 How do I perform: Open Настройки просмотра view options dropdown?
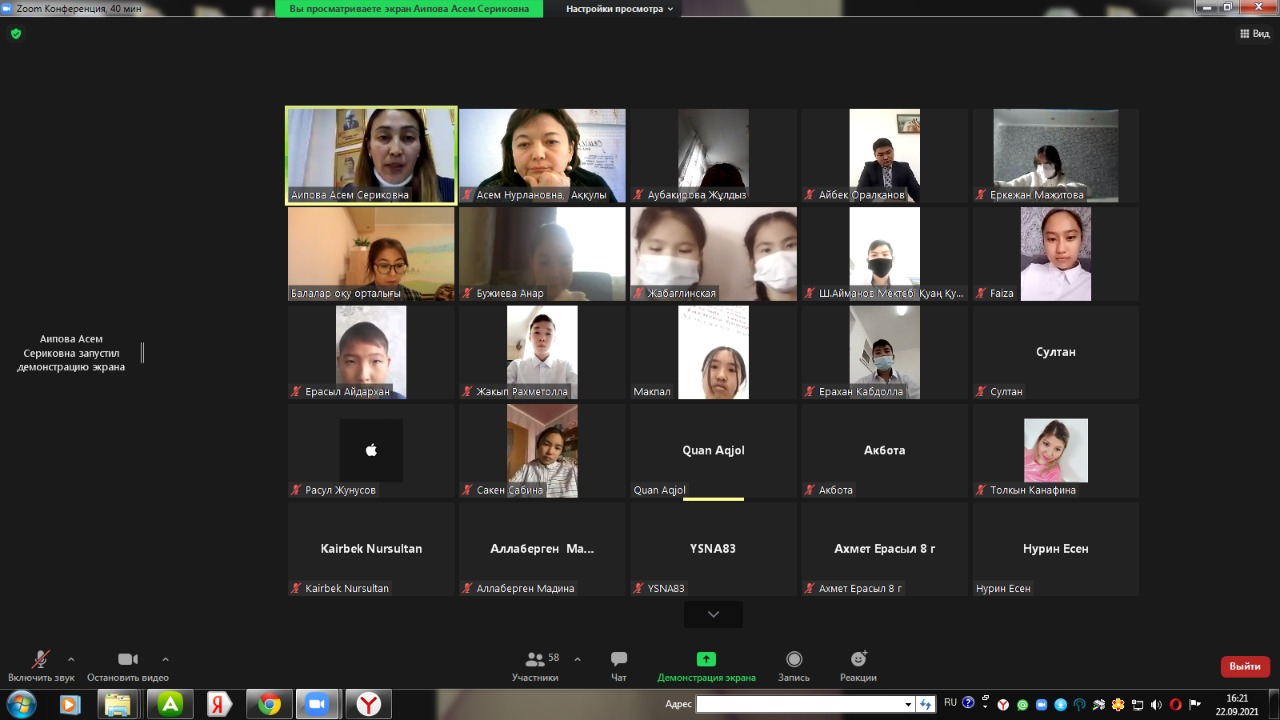619,9
